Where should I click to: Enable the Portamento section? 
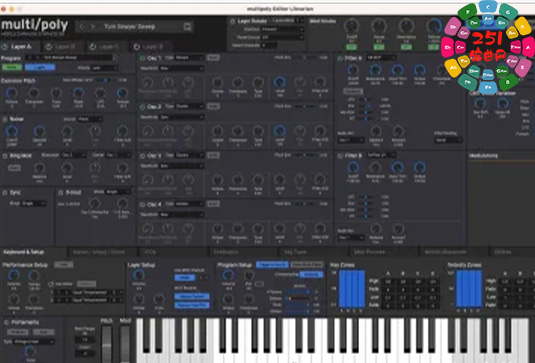(x=6, y=322)
